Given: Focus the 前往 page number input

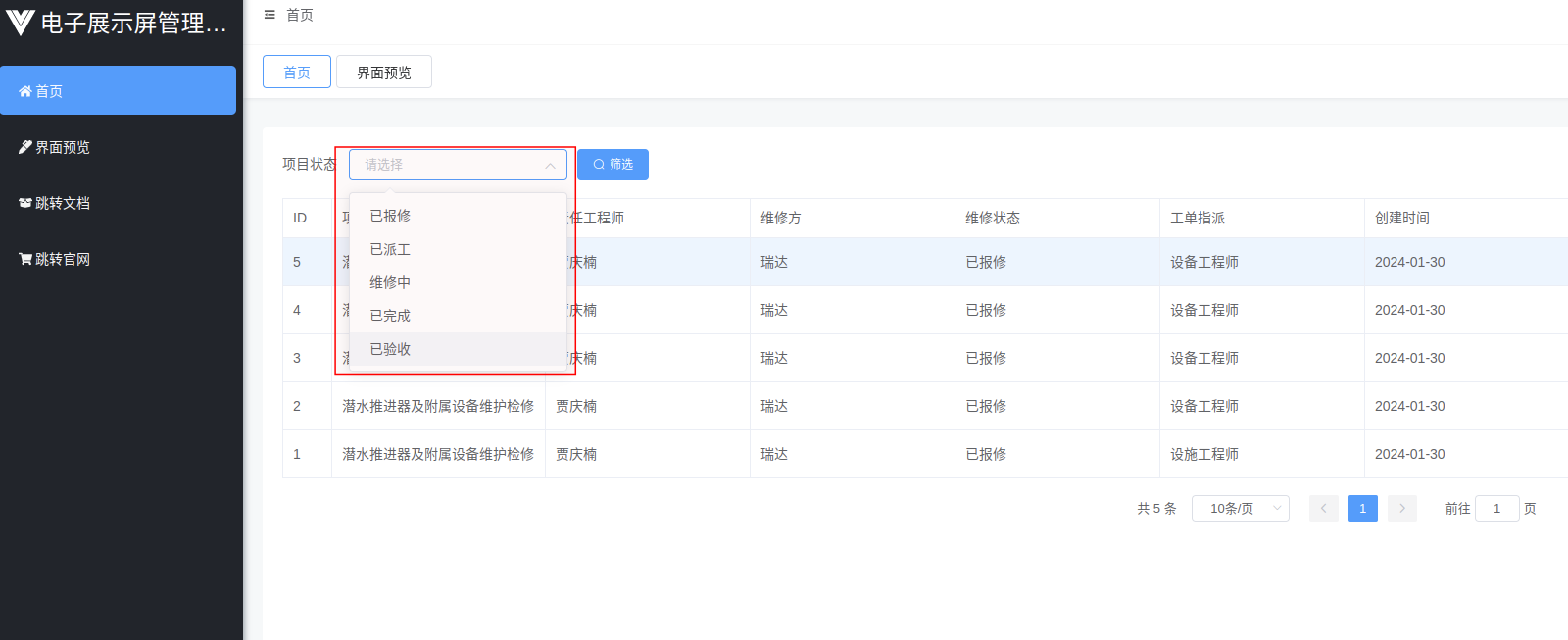Looking at the screenshot, I should click(1496, 508).
